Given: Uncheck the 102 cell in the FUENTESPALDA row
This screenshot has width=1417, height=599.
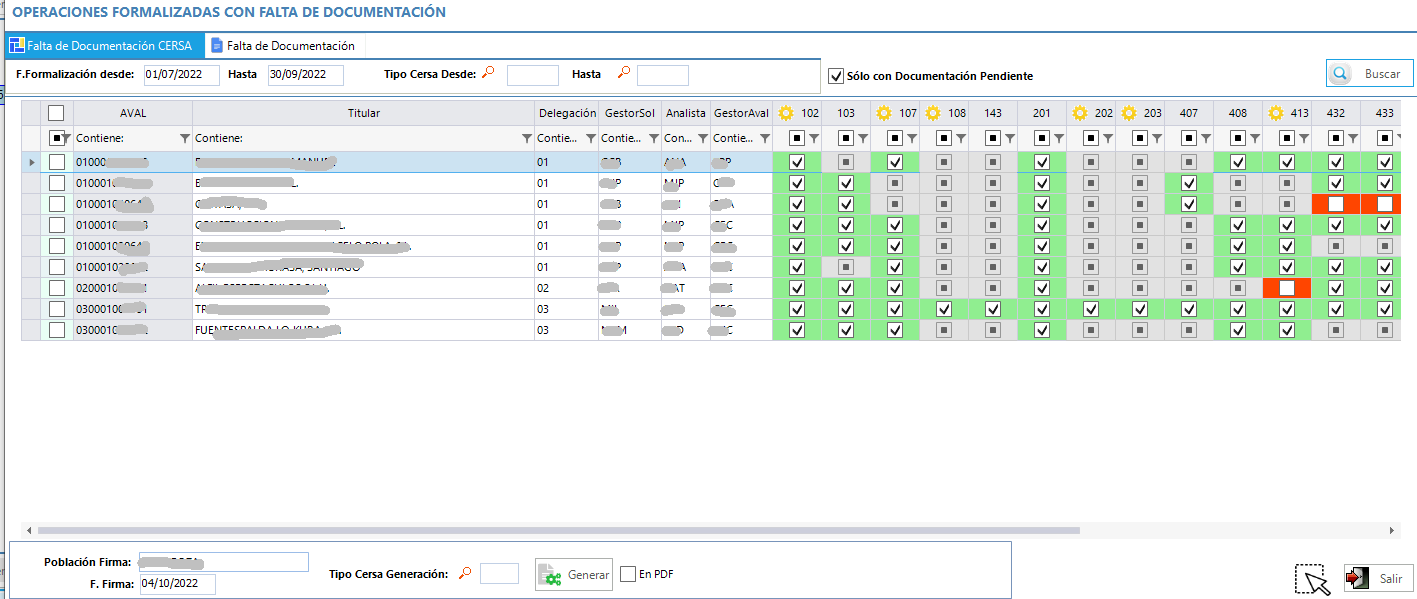Looking at the screenshot, I should [x=797, y=330].
